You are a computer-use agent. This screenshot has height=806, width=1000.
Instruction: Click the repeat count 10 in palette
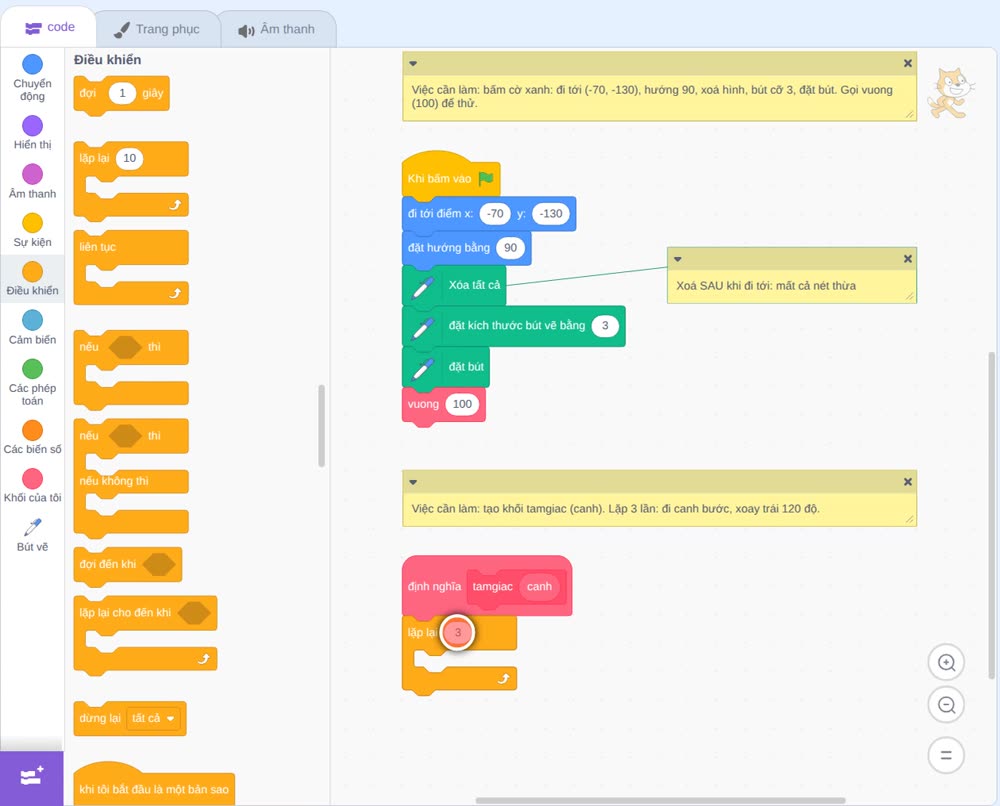129,158
